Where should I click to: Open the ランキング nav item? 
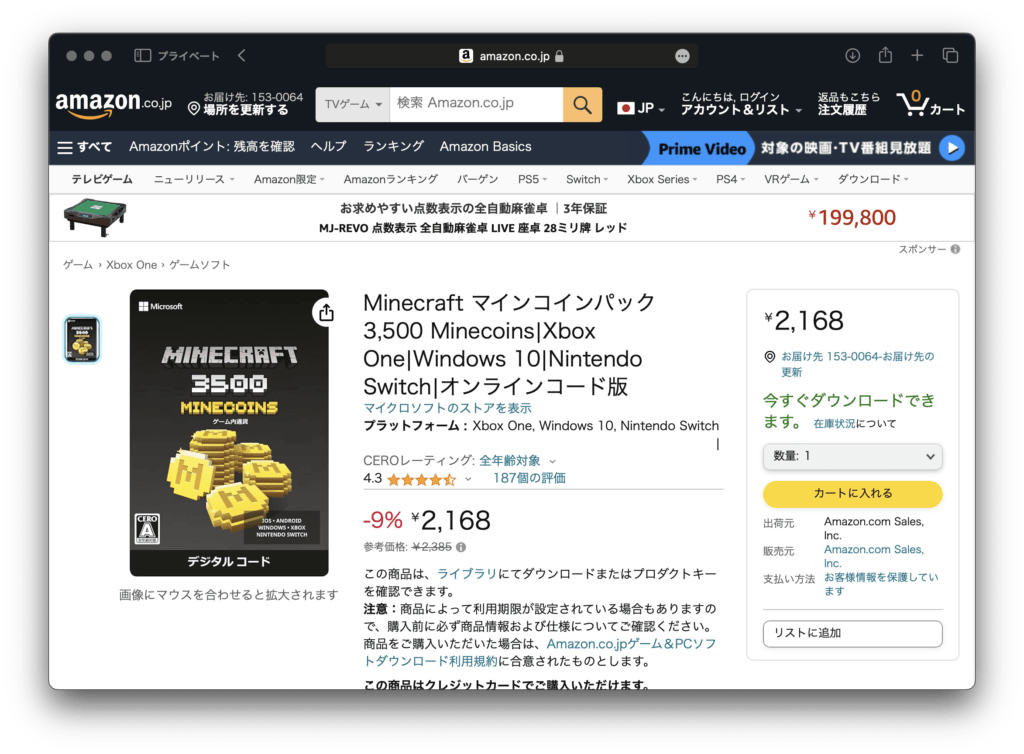(x=393, y=147)
